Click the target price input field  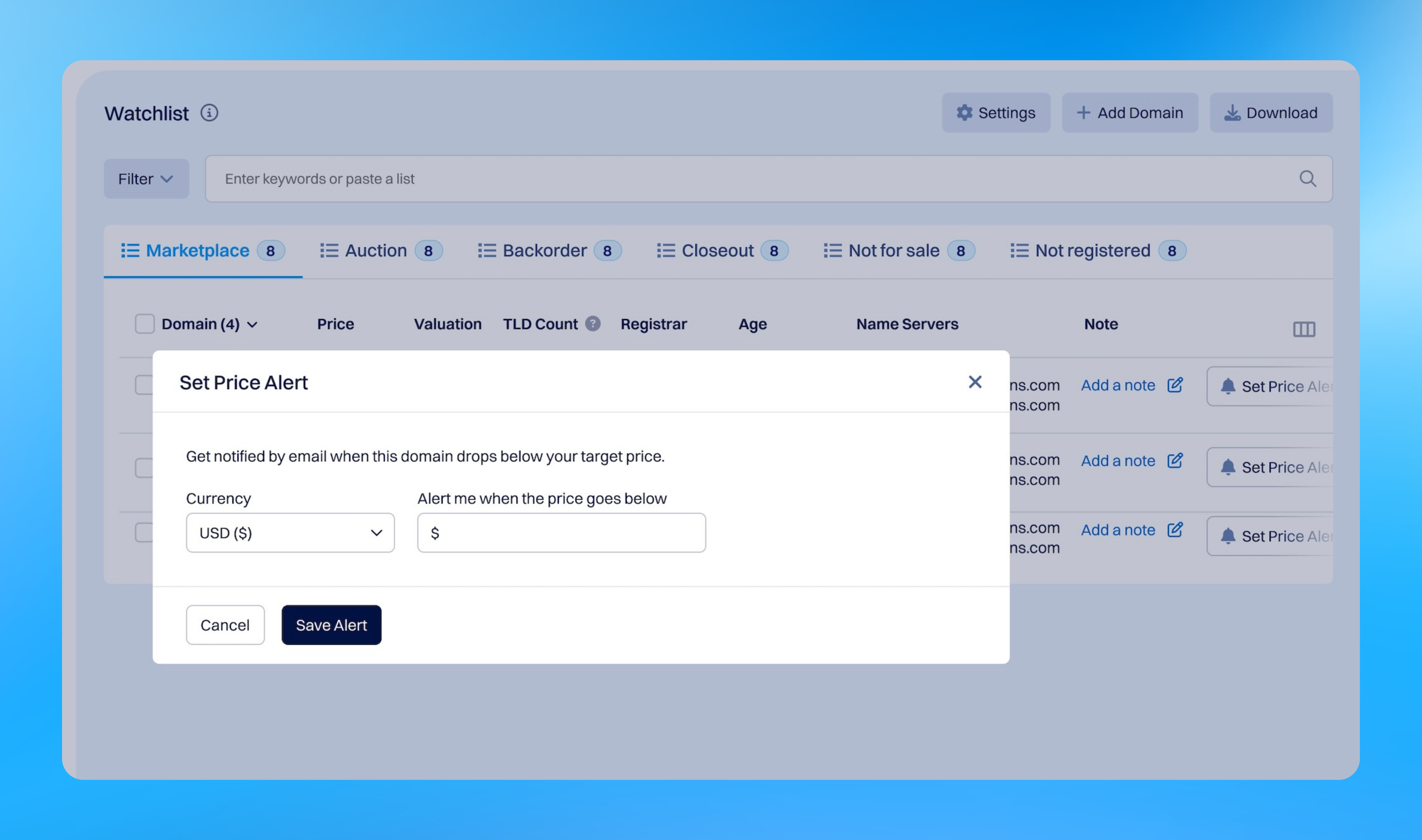[x=561, y=533]
